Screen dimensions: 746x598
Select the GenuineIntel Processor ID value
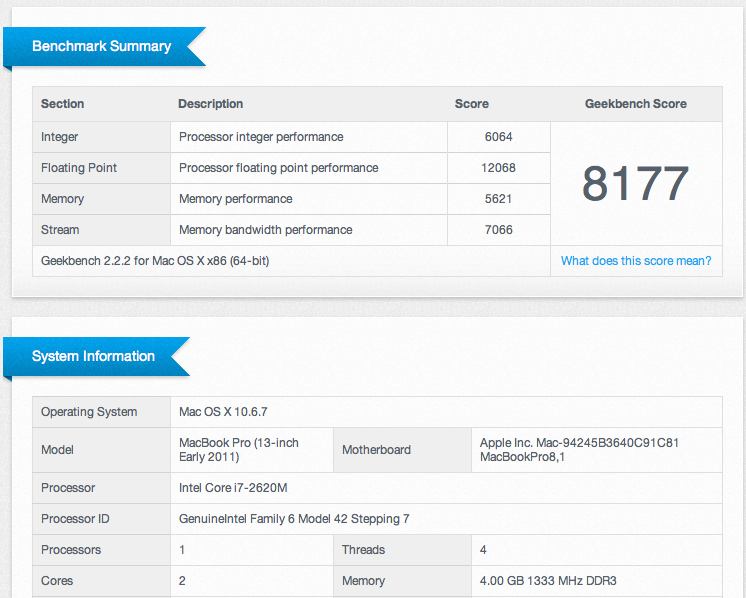click(293, 519)
